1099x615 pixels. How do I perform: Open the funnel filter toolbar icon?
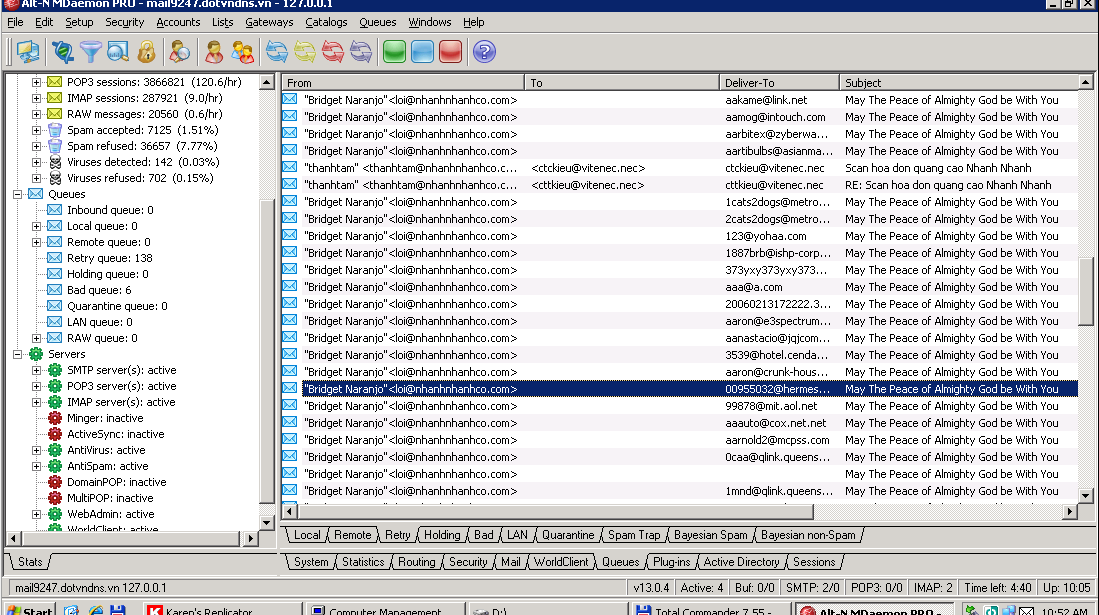click(90, 52)
